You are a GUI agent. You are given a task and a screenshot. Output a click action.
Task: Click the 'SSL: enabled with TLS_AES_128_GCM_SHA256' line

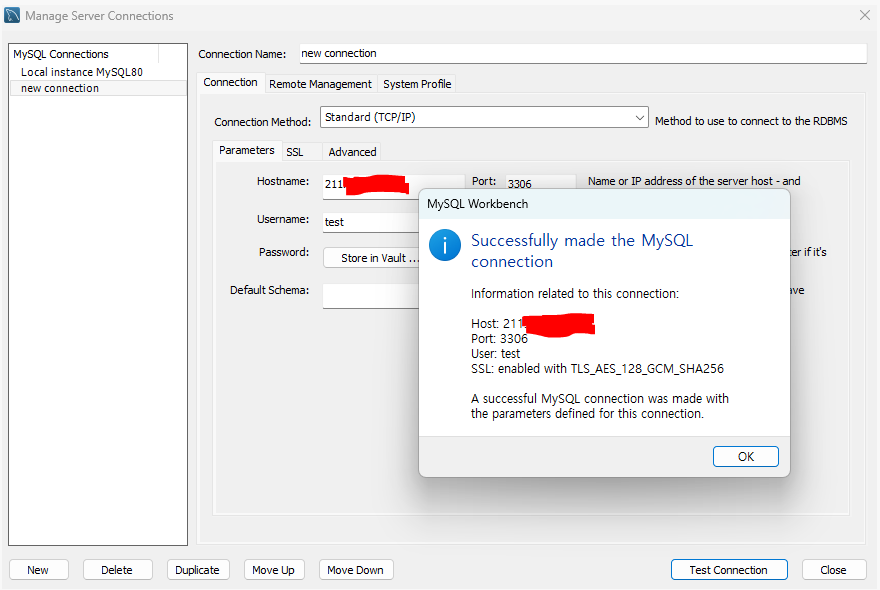[597, 369]
